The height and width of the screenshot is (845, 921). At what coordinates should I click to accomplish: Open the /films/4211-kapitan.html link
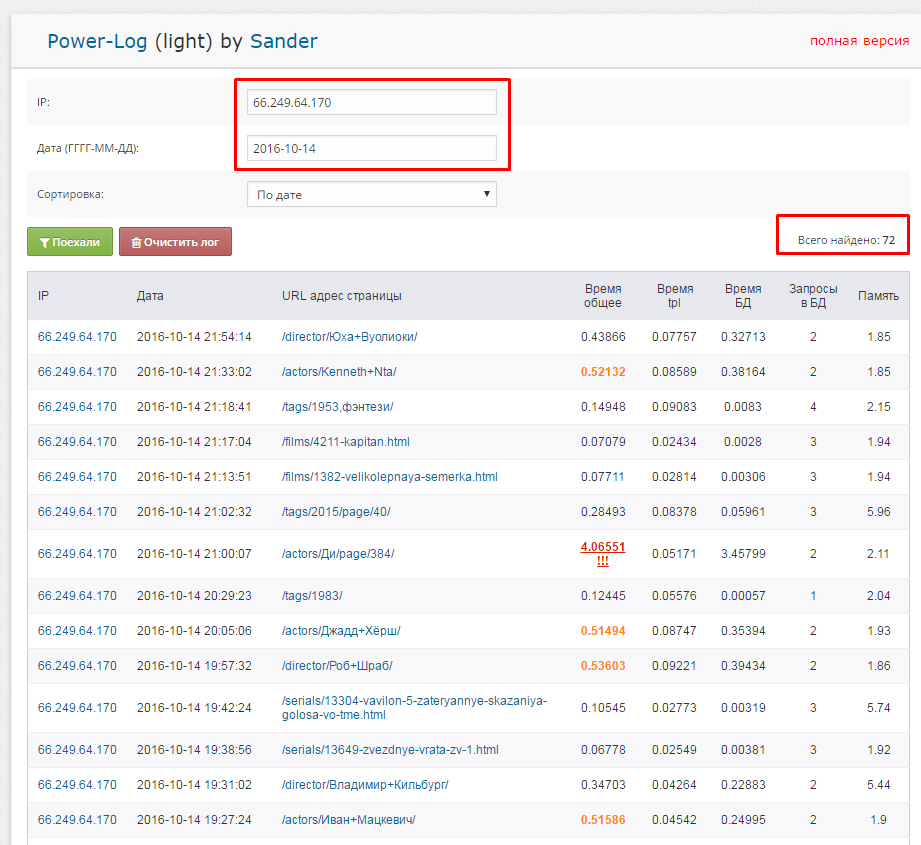point(346,442)
